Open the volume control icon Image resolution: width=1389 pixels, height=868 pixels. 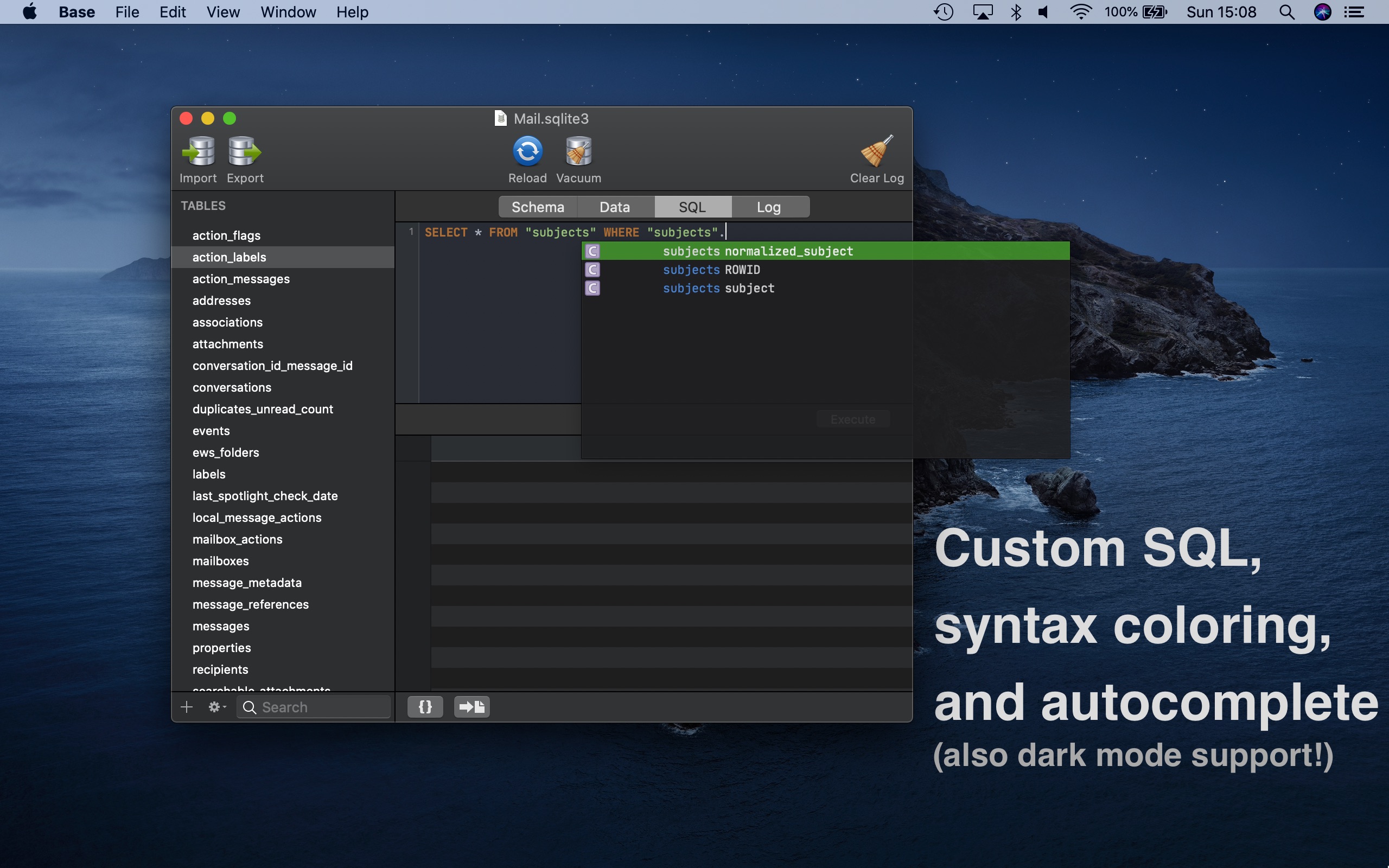[x=1044, y=11]
